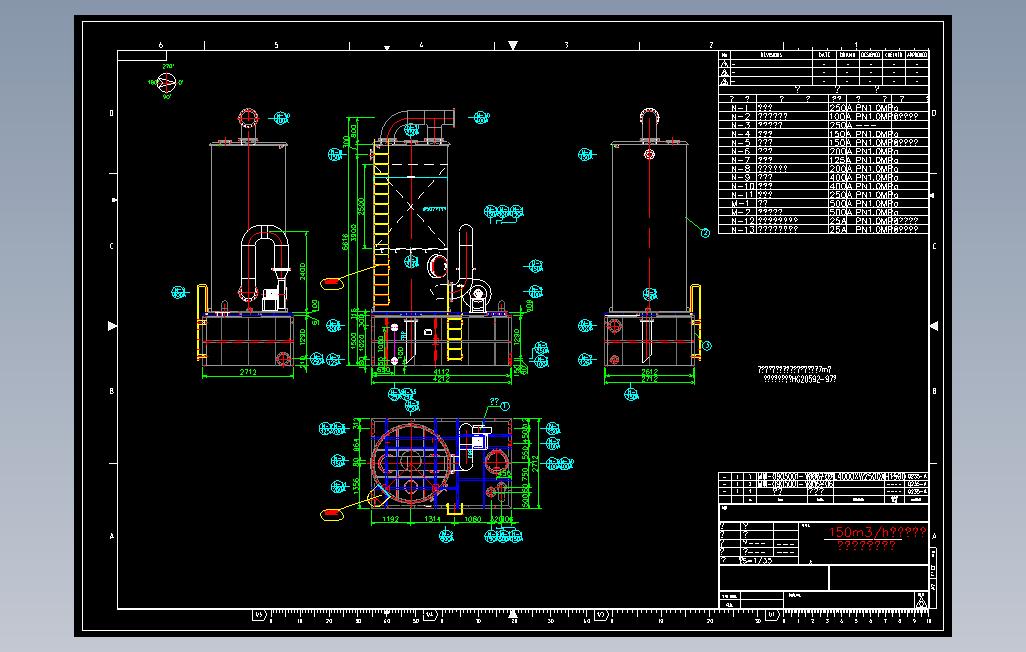Click the 1192 dimension under the plan view

[391, 519]
